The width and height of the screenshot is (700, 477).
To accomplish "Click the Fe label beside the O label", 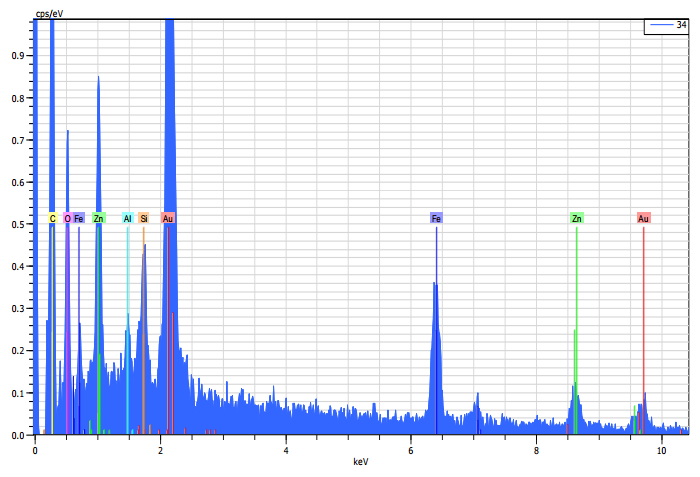I will (79, 218).
